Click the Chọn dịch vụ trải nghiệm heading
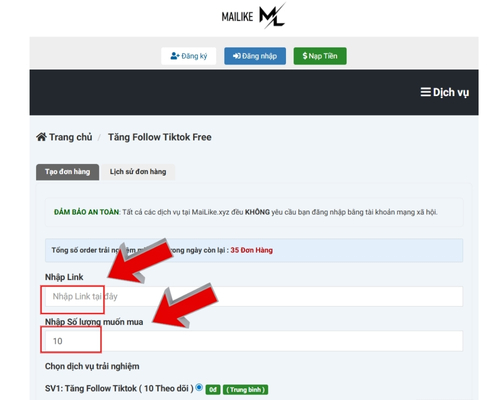The width and height of the screenshot is (500, 400). coord(92,366)
